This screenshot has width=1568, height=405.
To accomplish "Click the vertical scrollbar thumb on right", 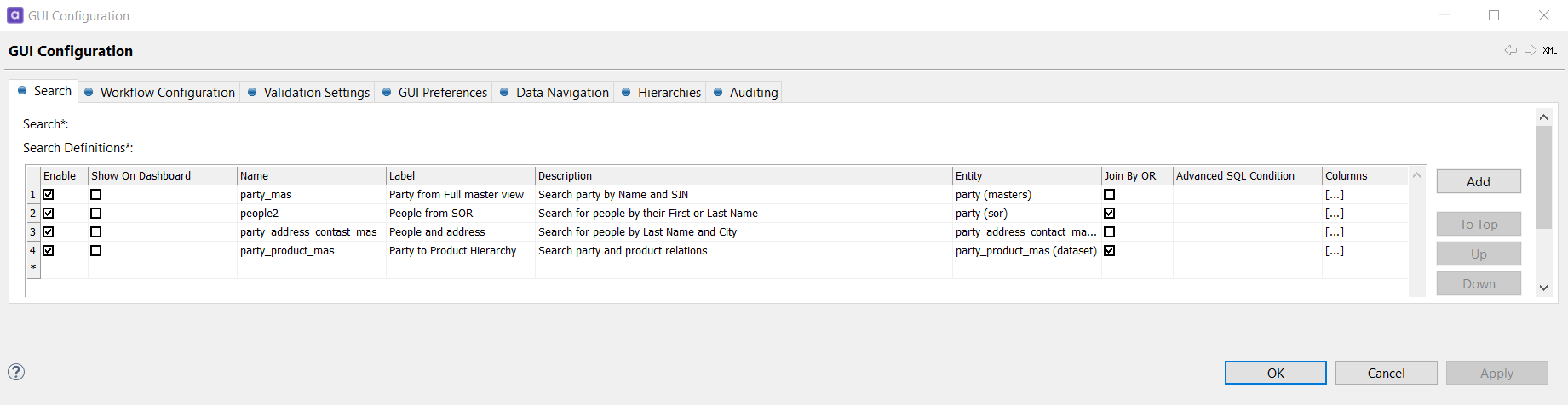I will [x=1543, y=177].
